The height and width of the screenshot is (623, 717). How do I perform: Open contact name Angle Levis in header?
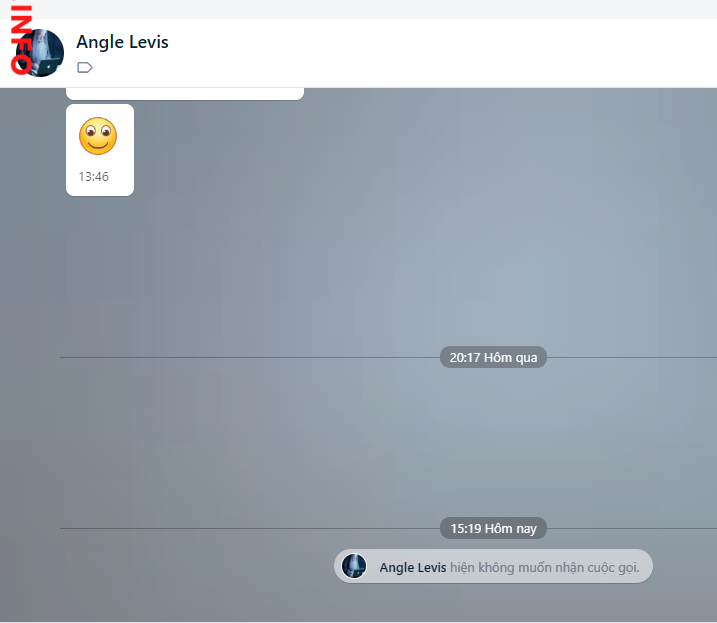[x=122, y=42]
